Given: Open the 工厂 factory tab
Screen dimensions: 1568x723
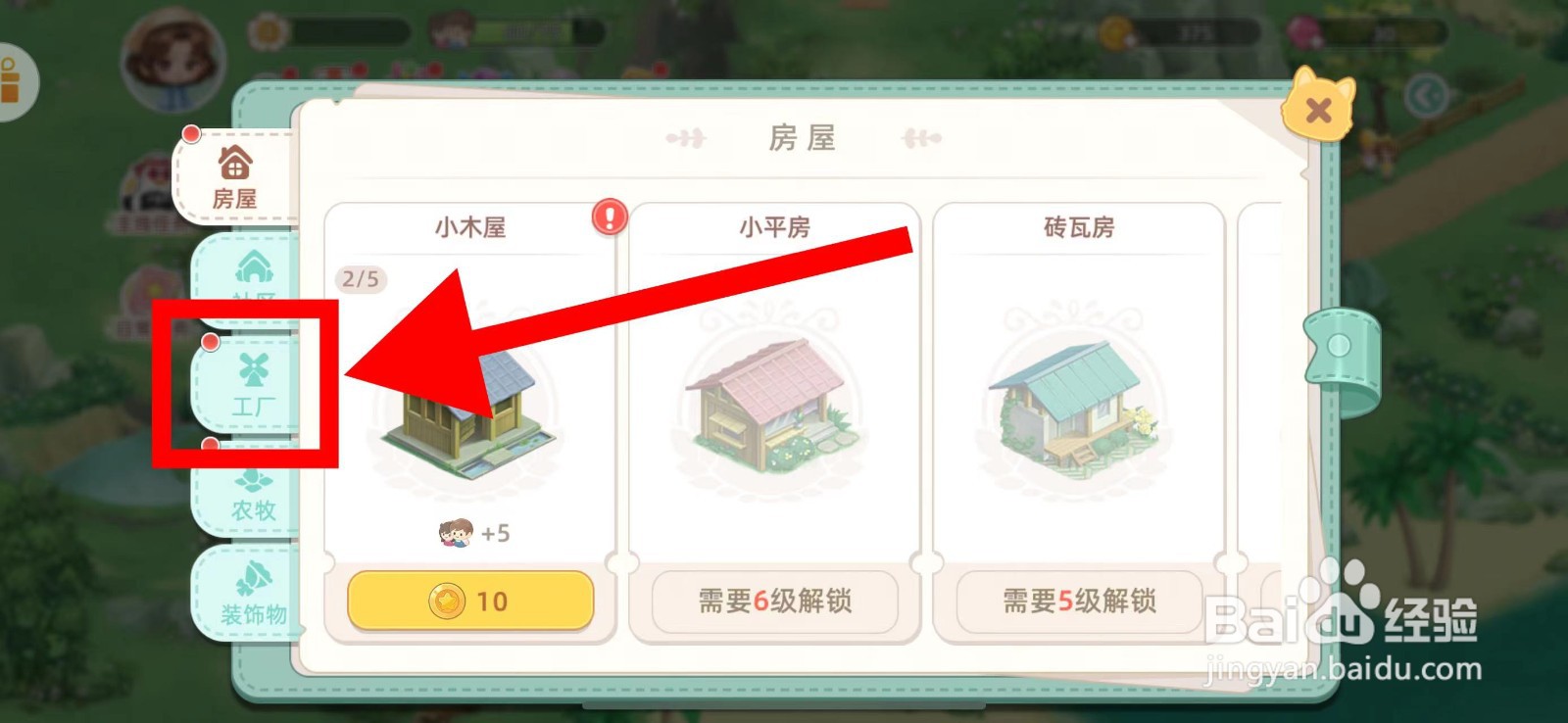Looking at the screenshot, I should tap(251, 385).
